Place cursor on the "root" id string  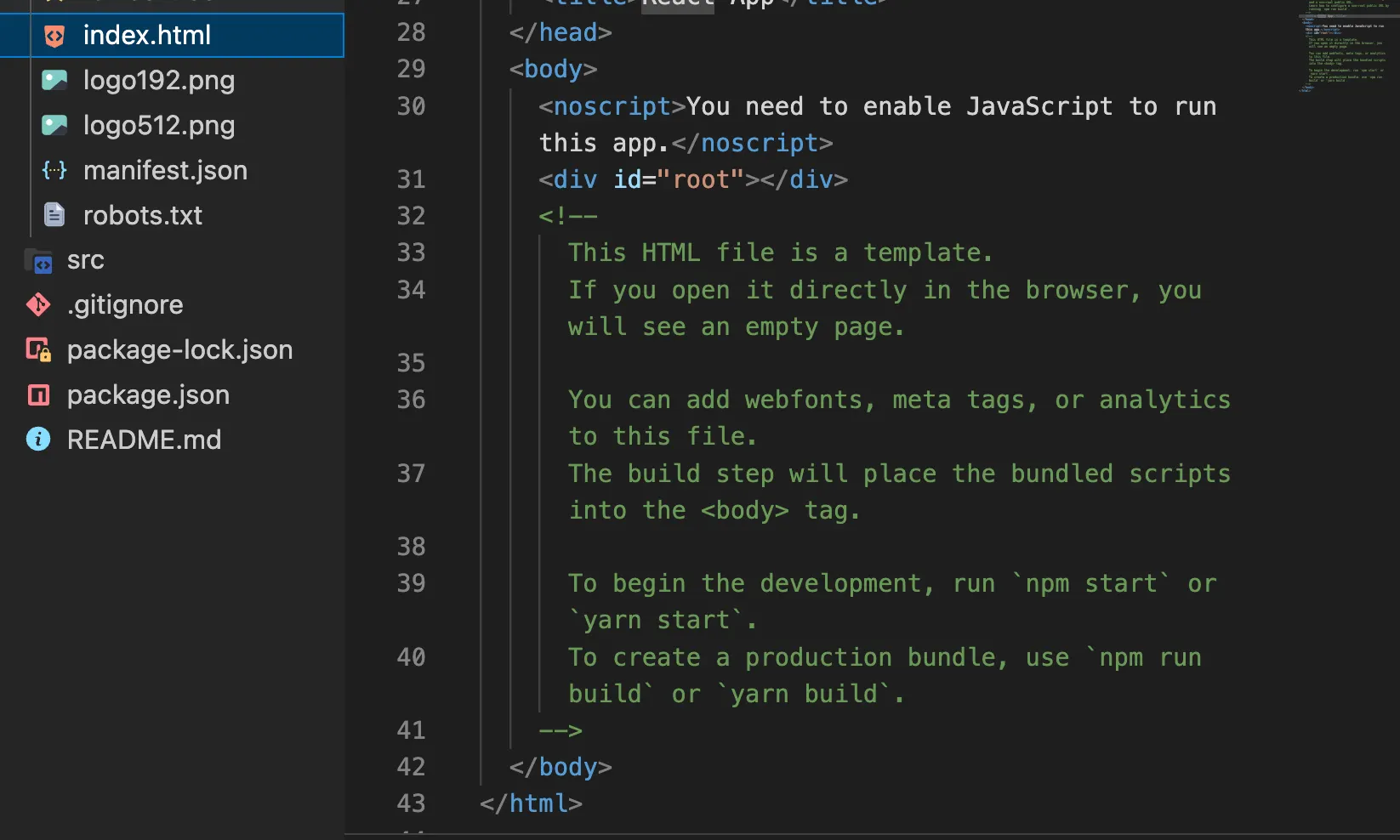pos(709,179)
